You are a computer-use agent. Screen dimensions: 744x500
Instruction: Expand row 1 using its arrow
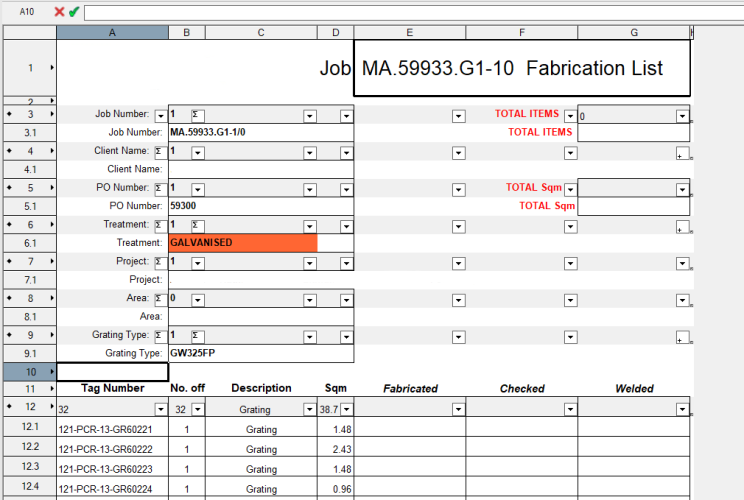50,68
